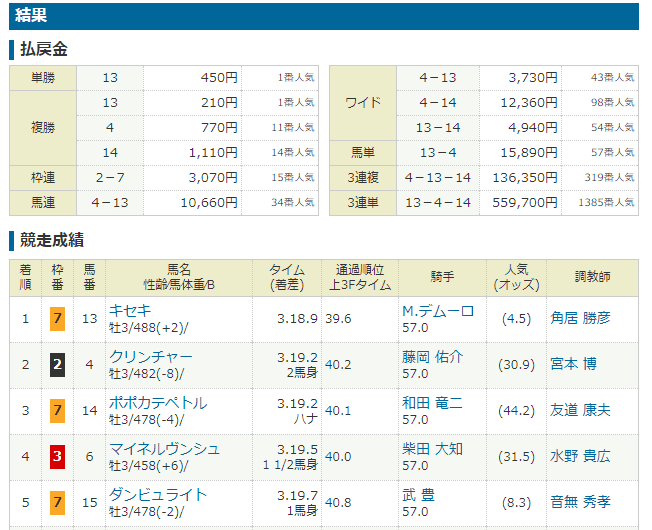Select the 559,700円 trifecta payout
This screenshot has width=652, height=530.
pyautogui.click(x=525, y=203)
